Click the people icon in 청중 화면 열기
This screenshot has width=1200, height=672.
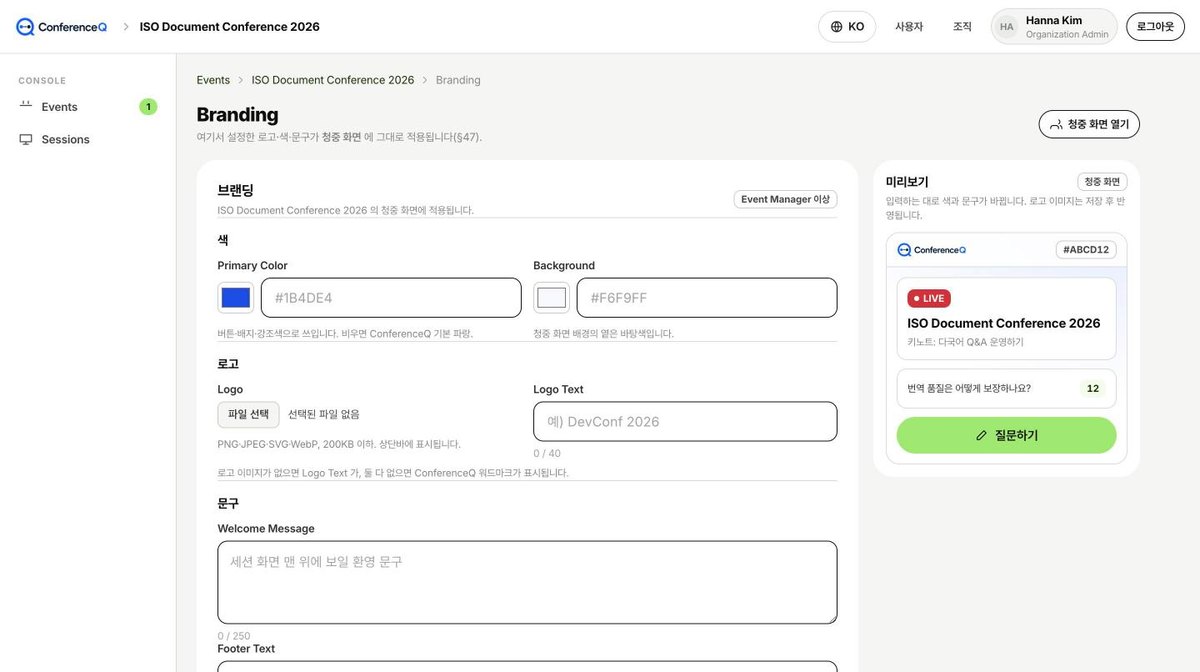(x=1056, y=124)
